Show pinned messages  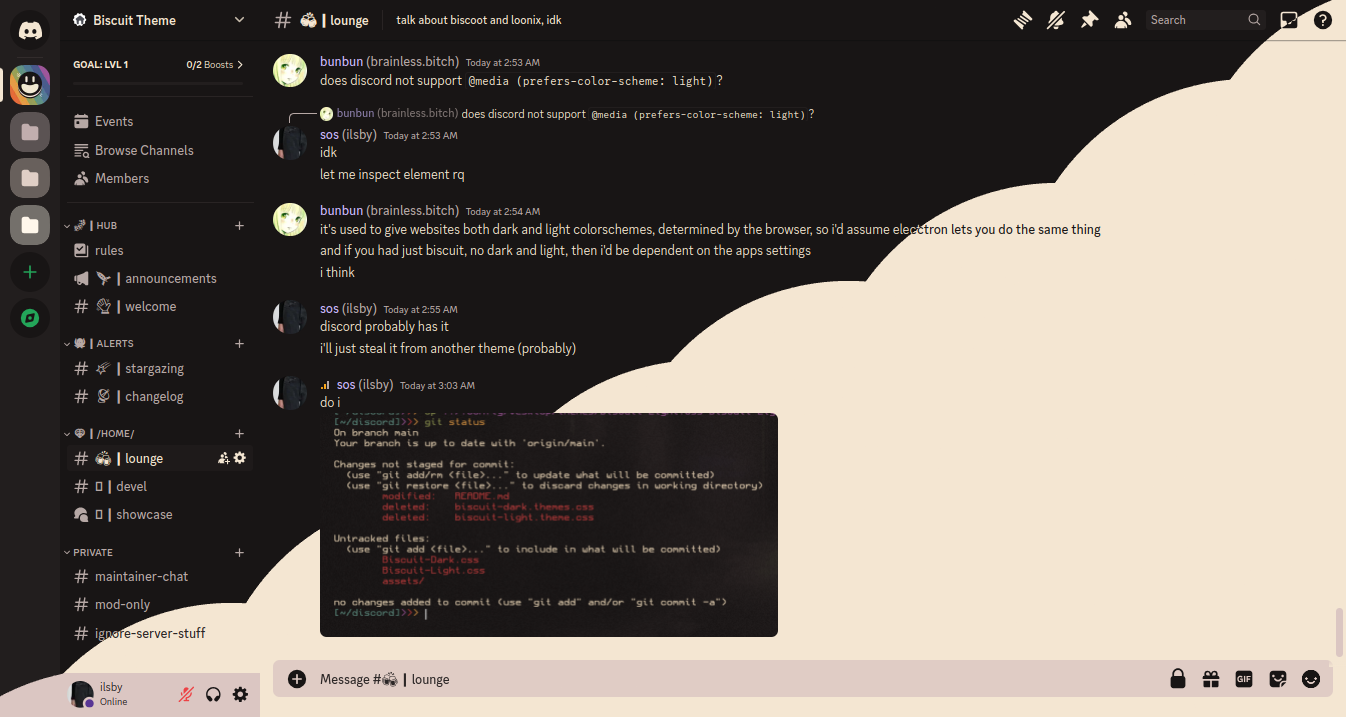(x=1090, y=20)
